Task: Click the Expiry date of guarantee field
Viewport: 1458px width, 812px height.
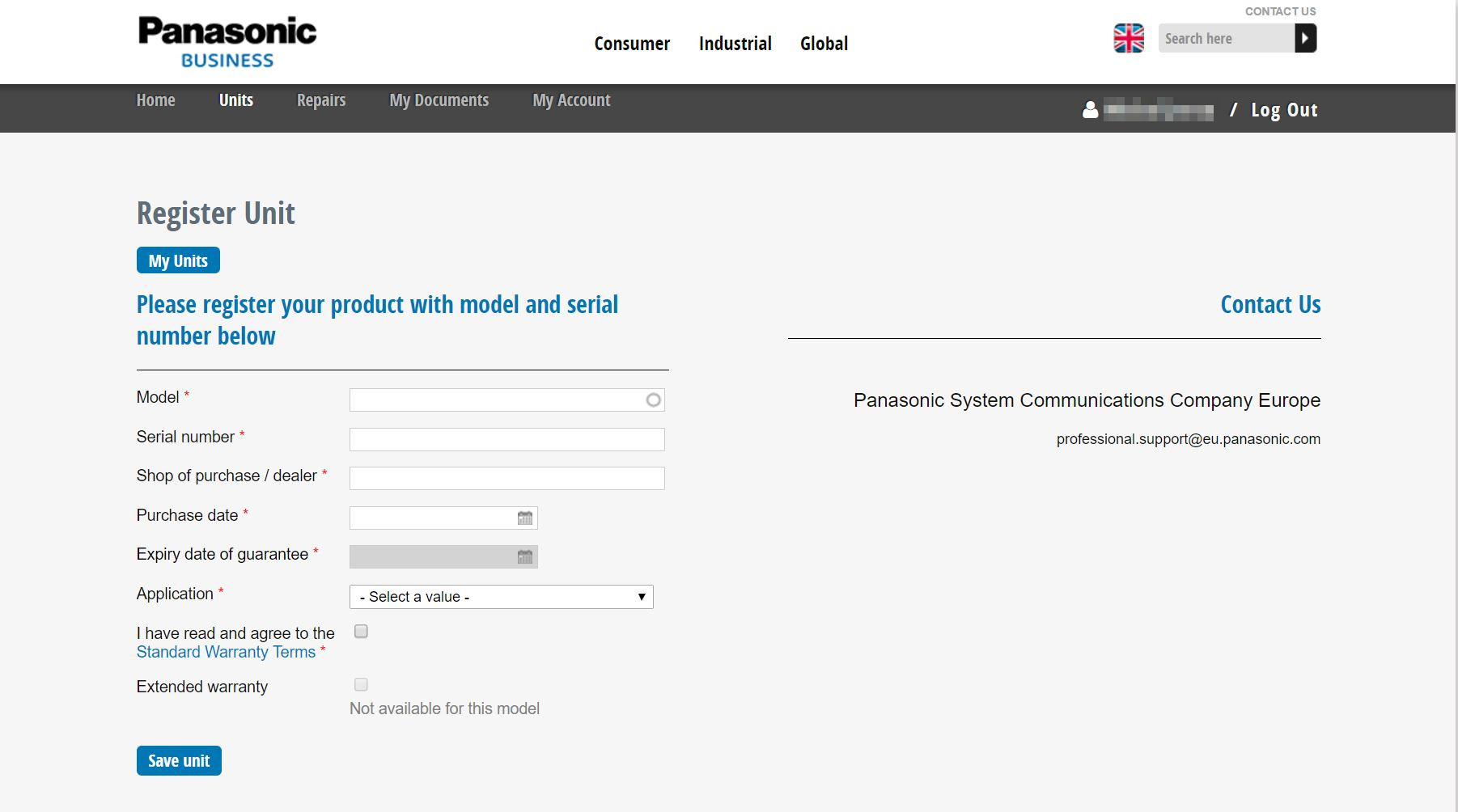Action: 443,556
